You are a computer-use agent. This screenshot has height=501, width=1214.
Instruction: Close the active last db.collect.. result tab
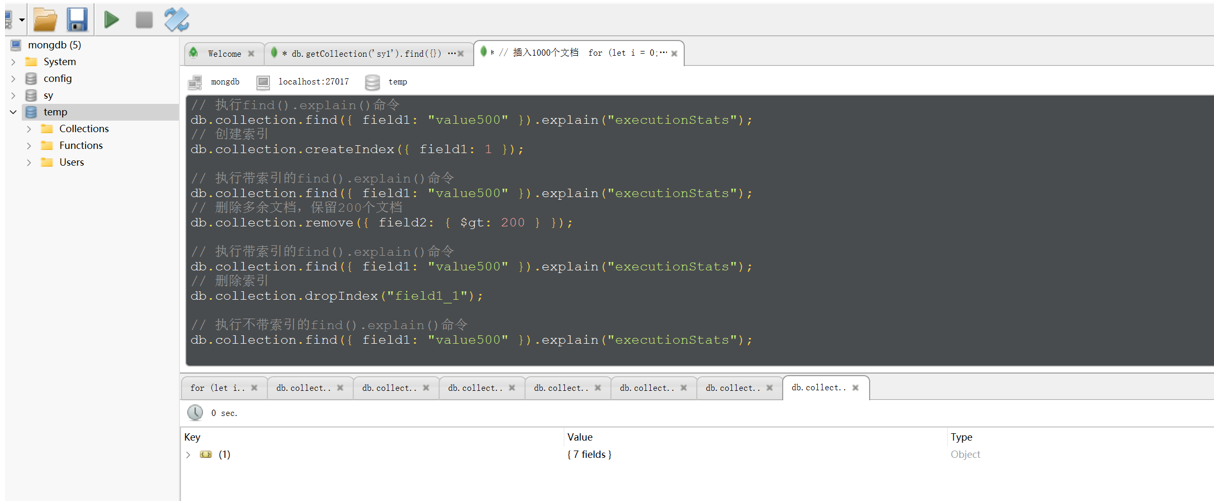point(855,388)
